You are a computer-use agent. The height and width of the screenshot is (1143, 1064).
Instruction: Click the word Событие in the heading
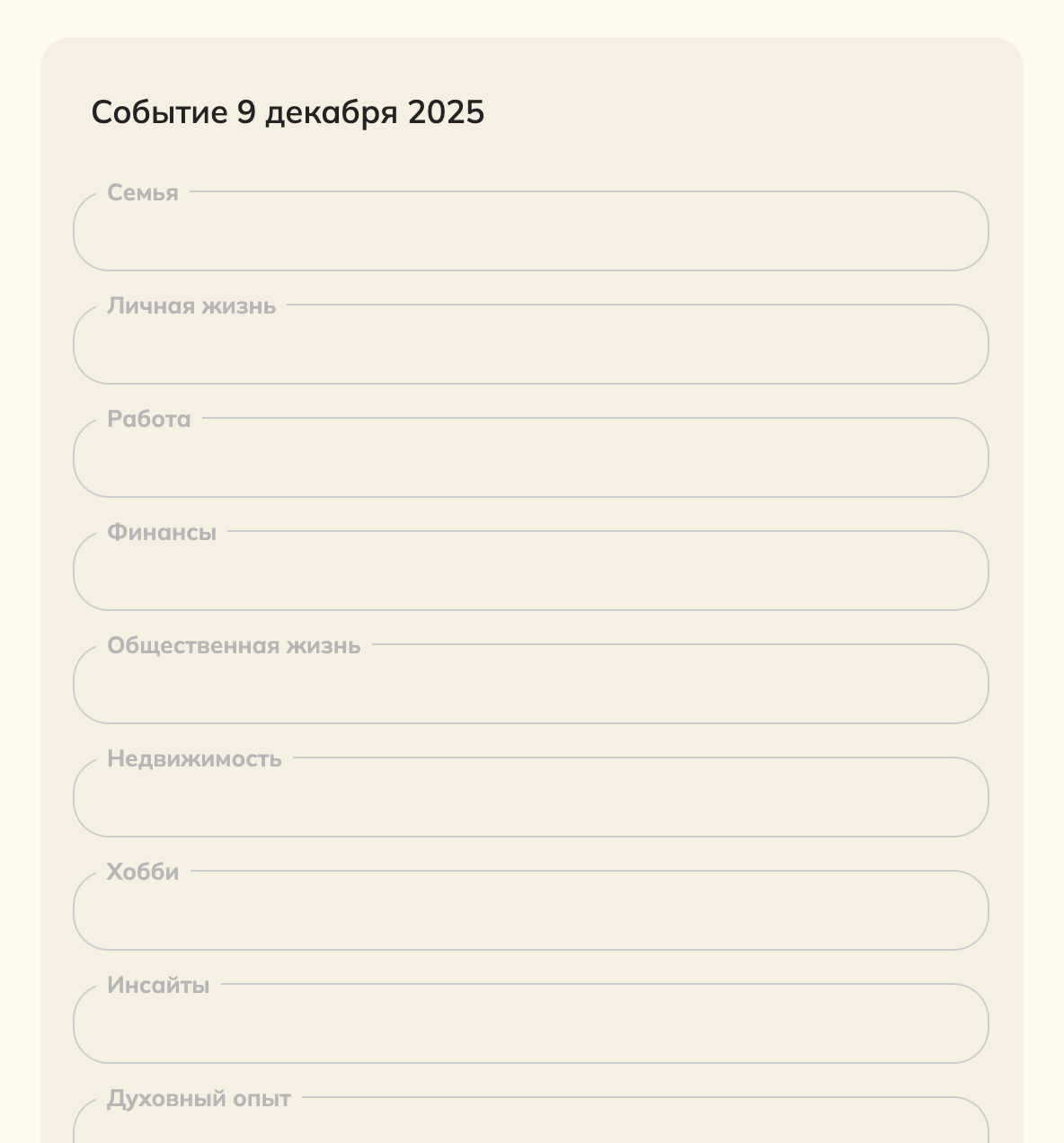point(159,113)
